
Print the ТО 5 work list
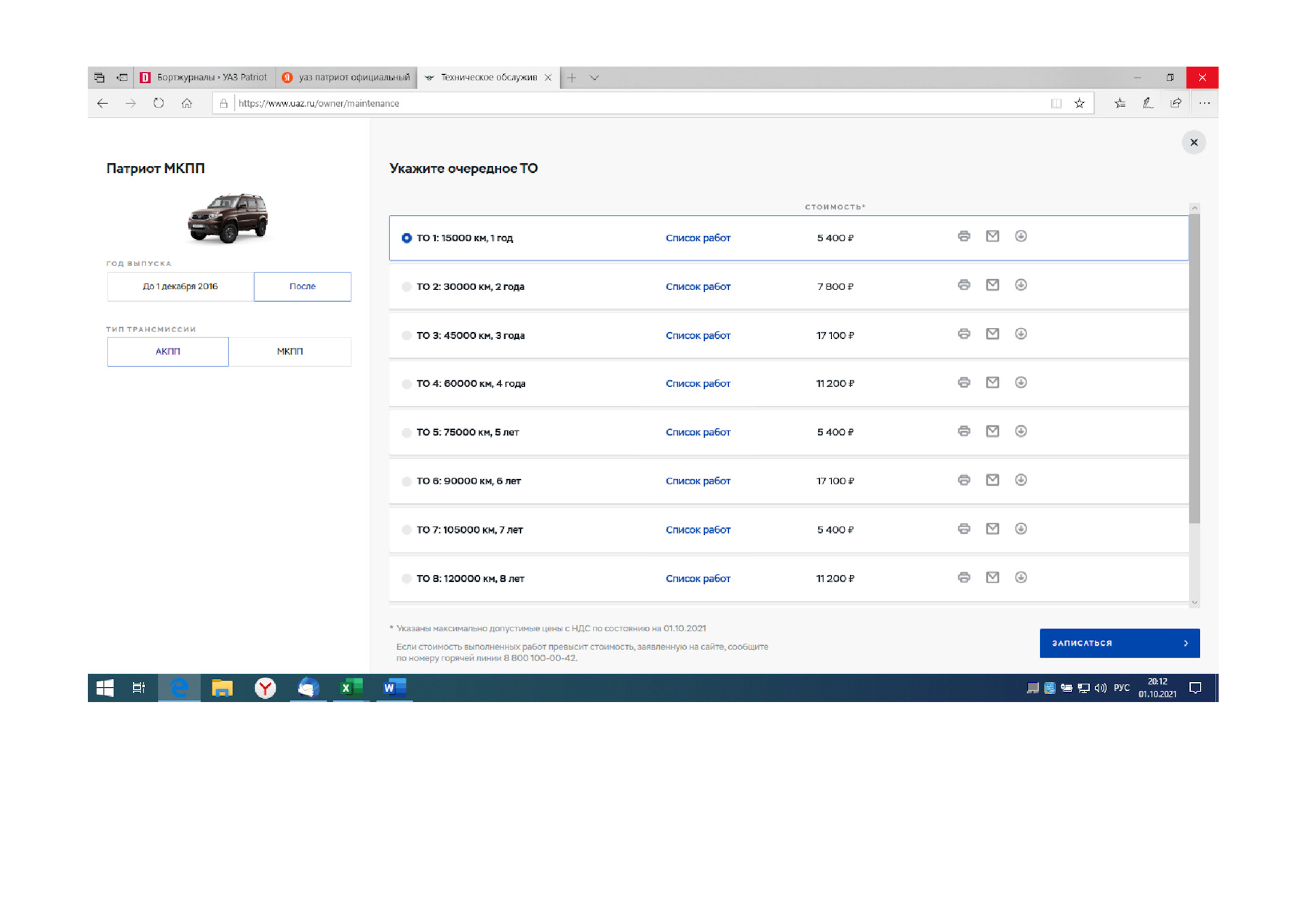[x=964, y=431]
